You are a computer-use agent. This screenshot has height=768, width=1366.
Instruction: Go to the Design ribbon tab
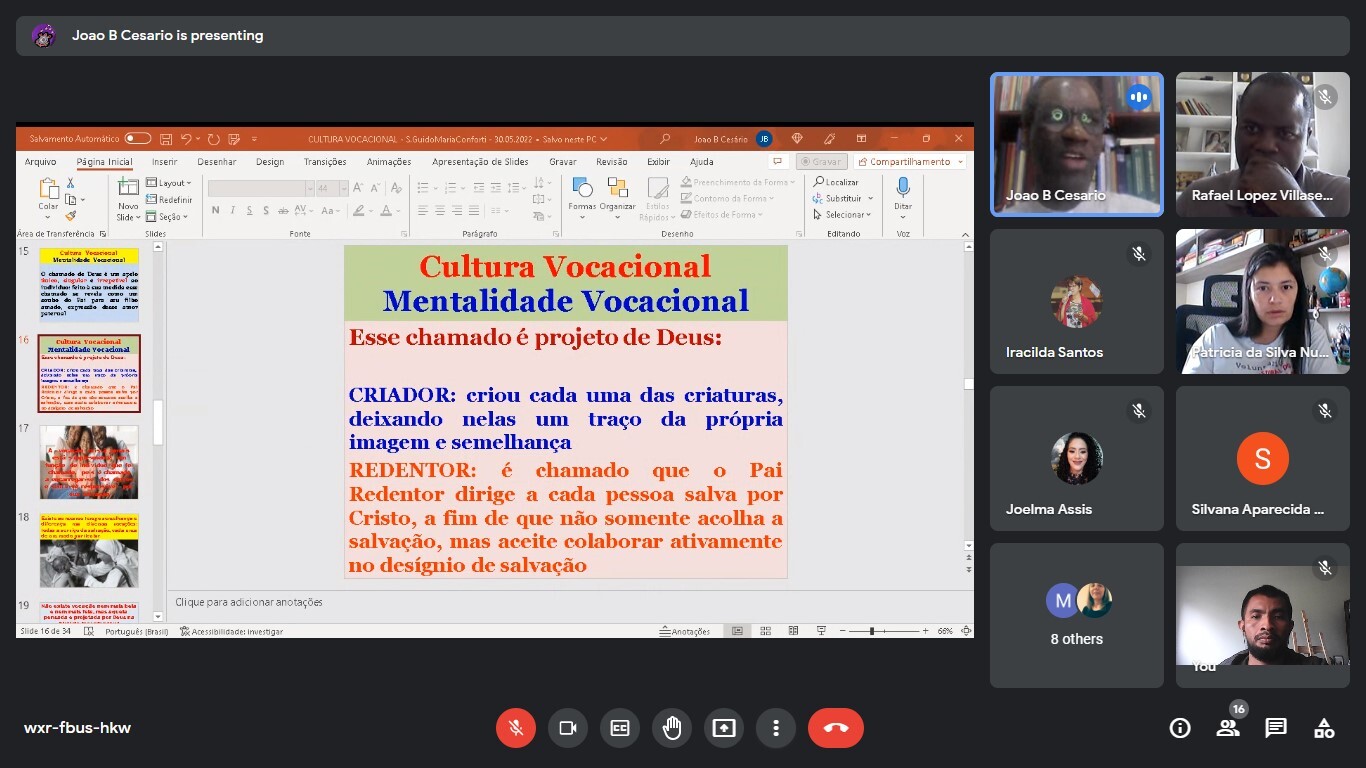coord(270,162)
